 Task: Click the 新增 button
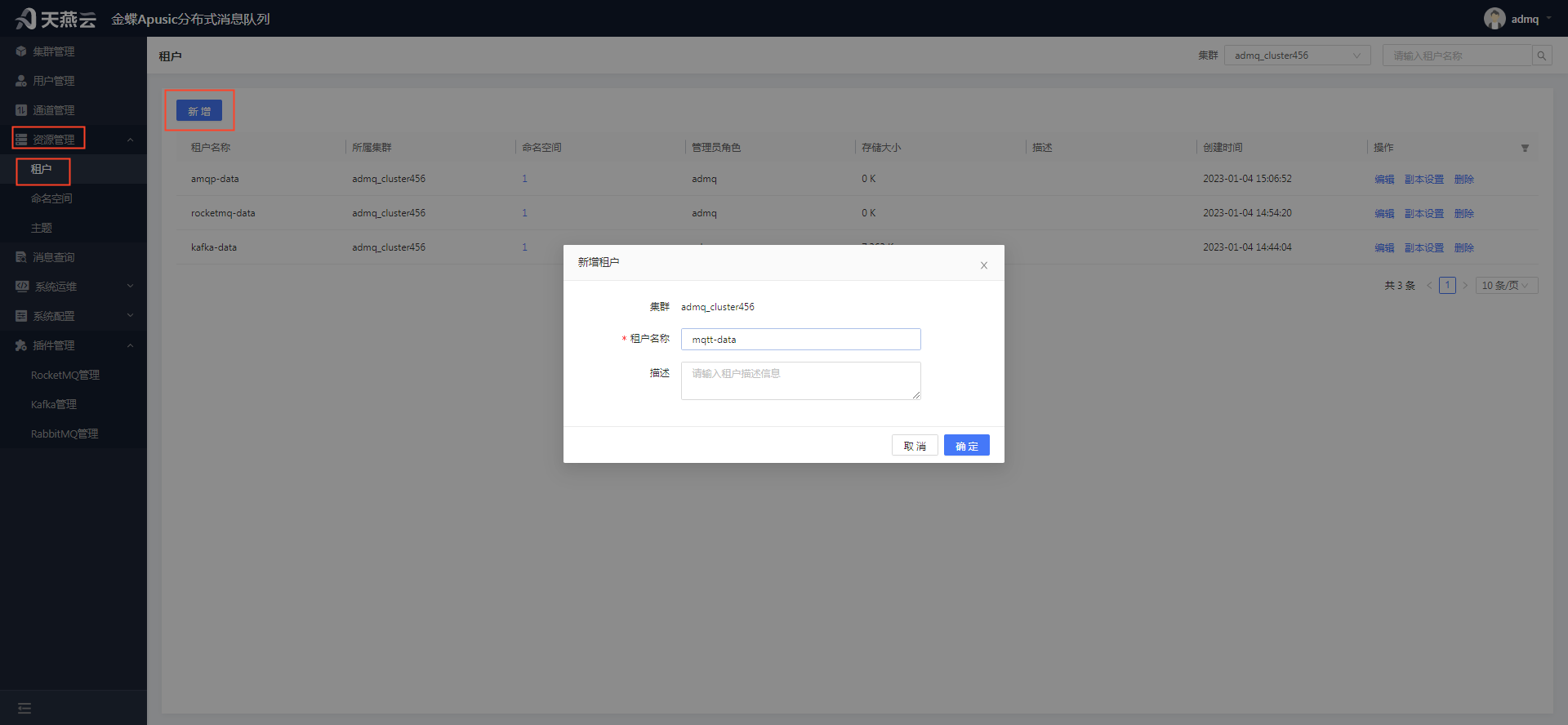tap(199, 111)
